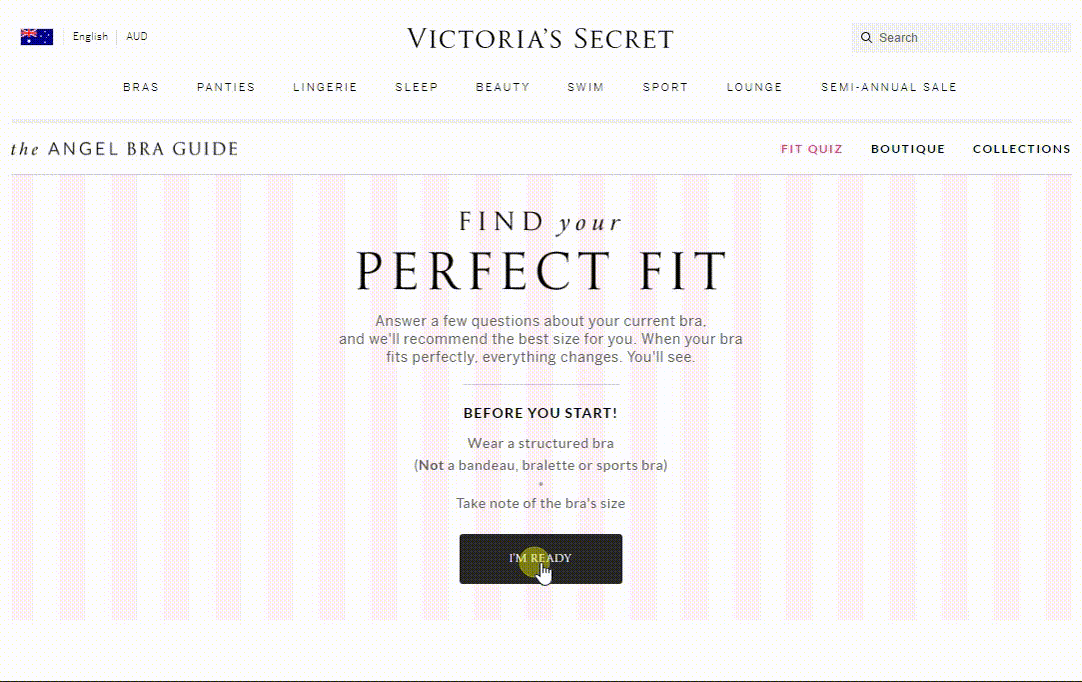Open the English language selector
1082x682 pixels.
coord(90,37)
